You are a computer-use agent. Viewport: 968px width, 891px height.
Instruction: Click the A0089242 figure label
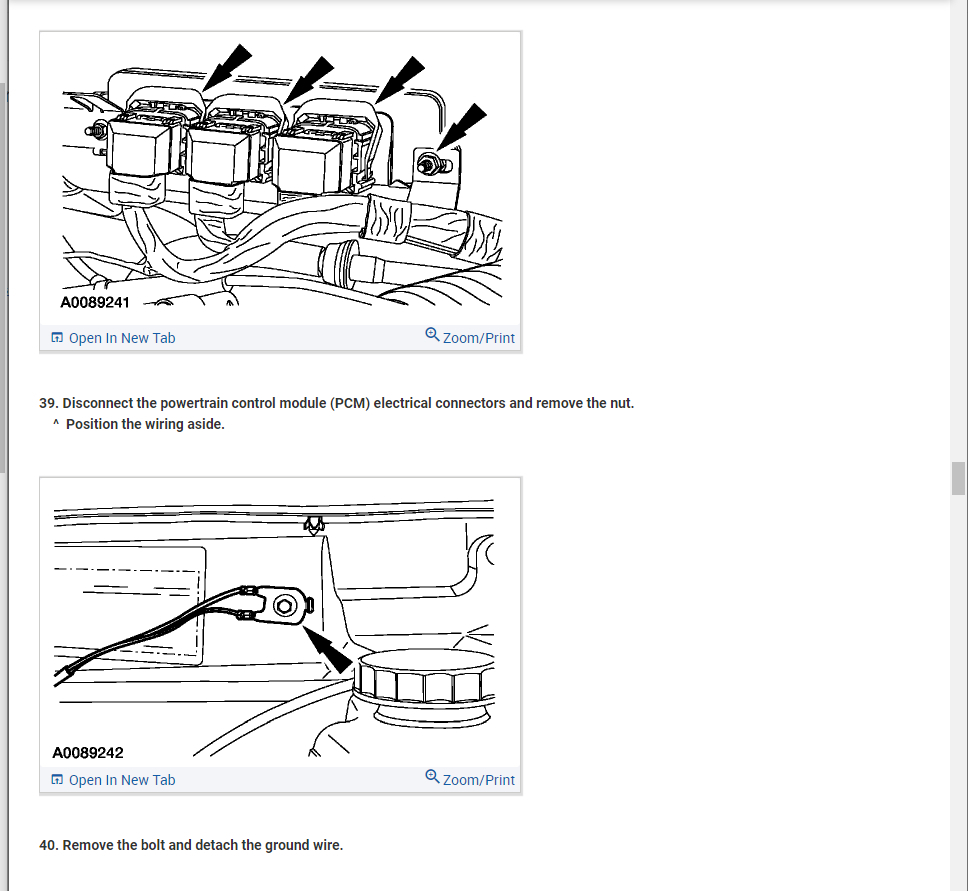click(88, 753)
